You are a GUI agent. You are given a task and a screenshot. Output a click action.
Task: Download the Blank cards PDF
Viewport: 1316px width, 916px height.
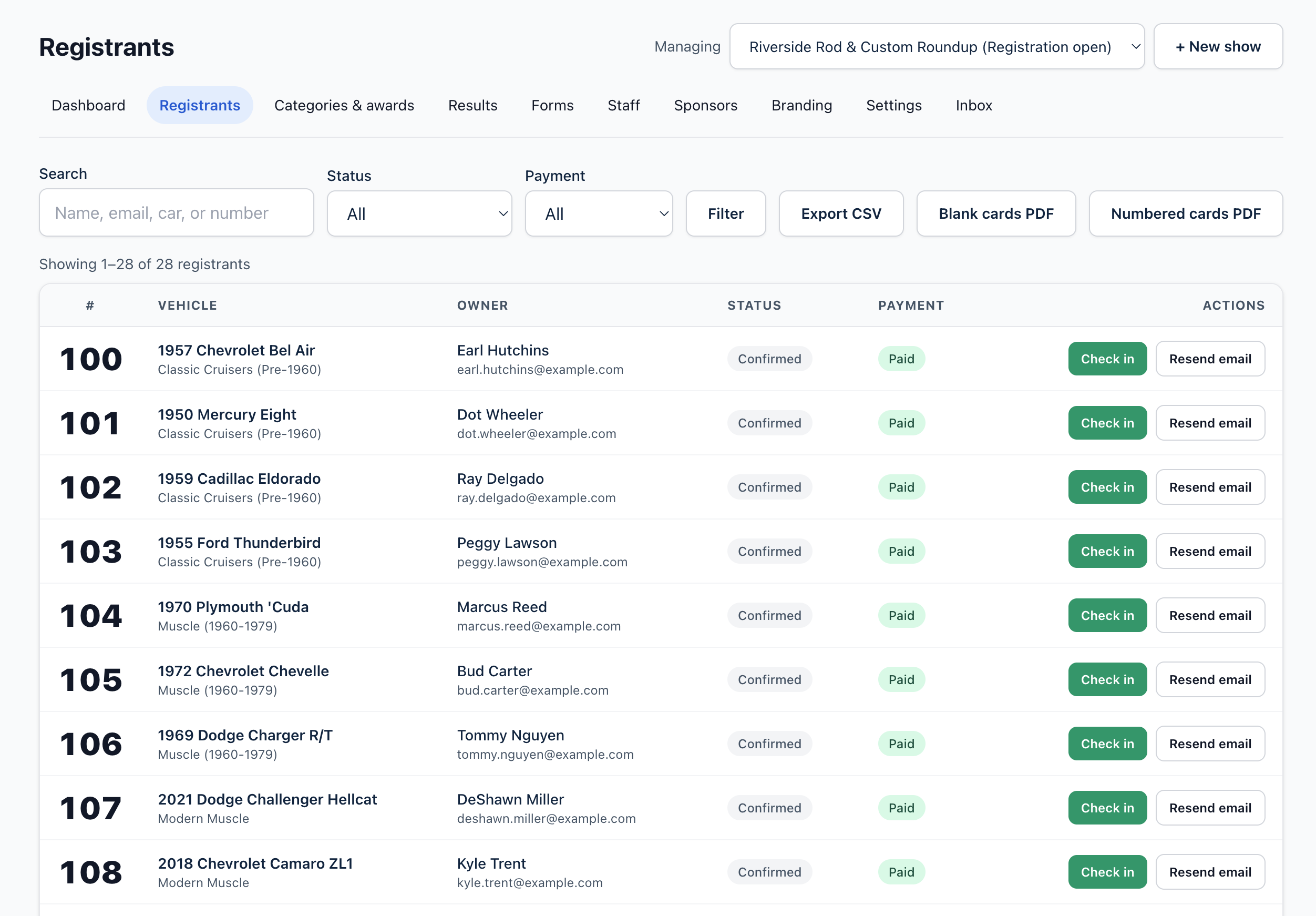pos(995,213)
